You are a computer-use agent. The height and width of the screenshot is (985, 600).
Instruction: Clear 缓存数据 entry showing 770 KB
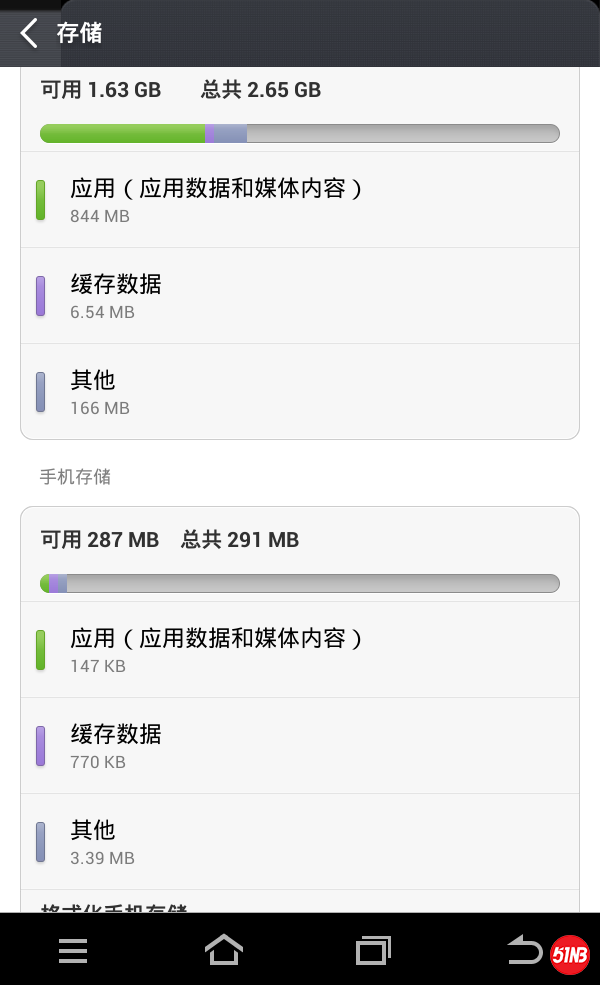pos(300,746)
